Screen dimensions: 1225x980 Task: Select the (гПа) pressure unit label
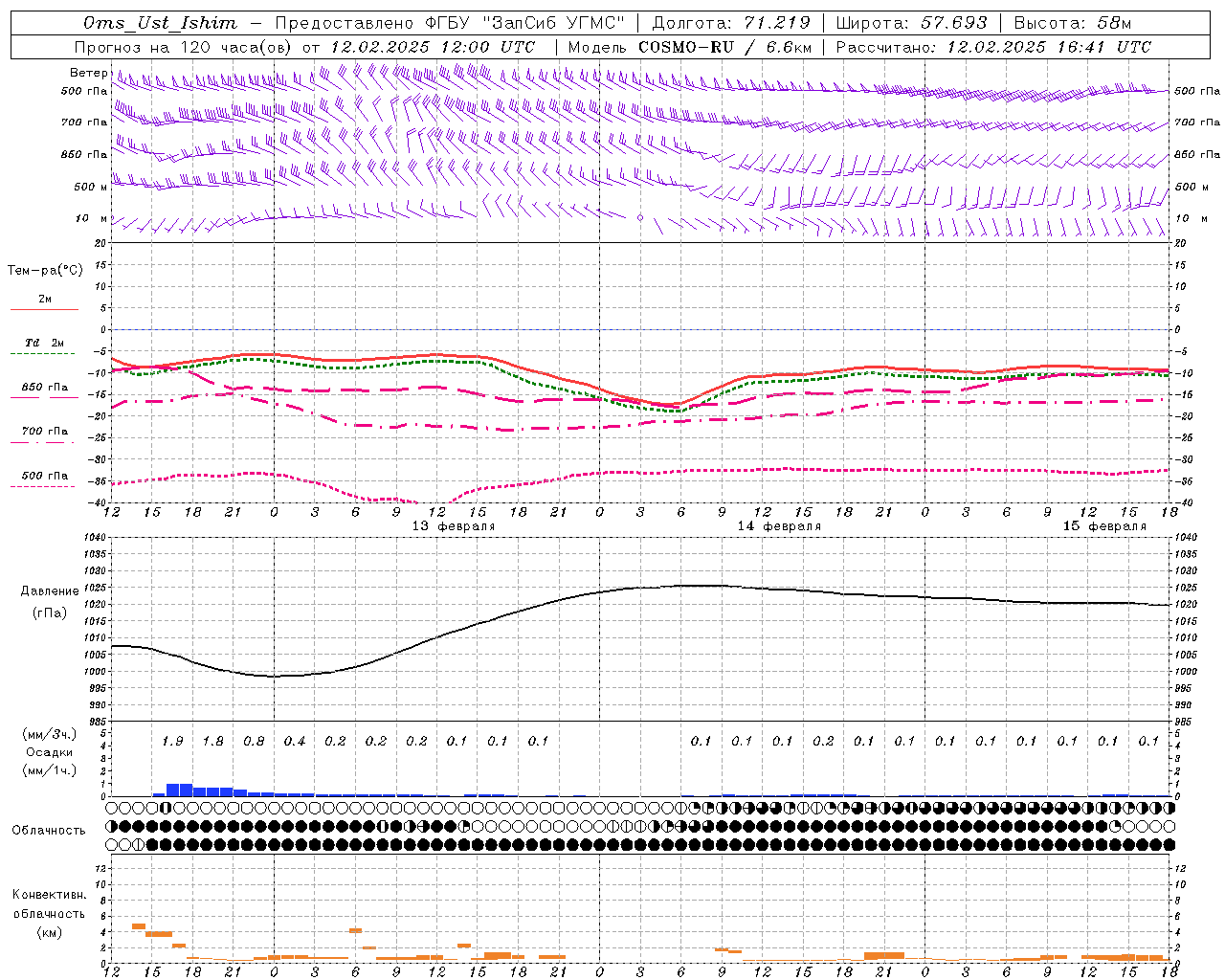click(50, 613)
